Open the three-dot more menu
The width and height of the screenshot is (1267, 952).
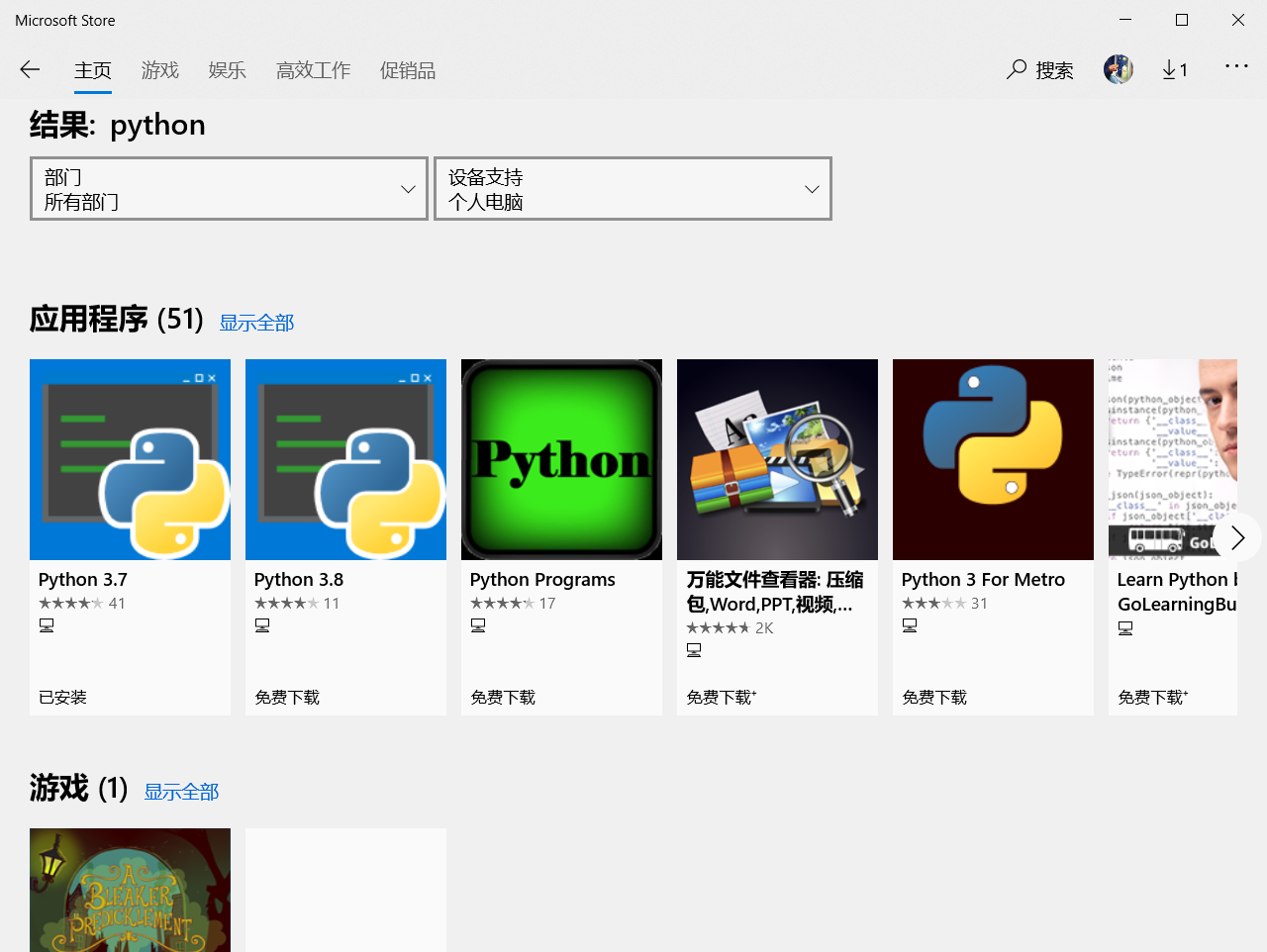coord(1236,66)
